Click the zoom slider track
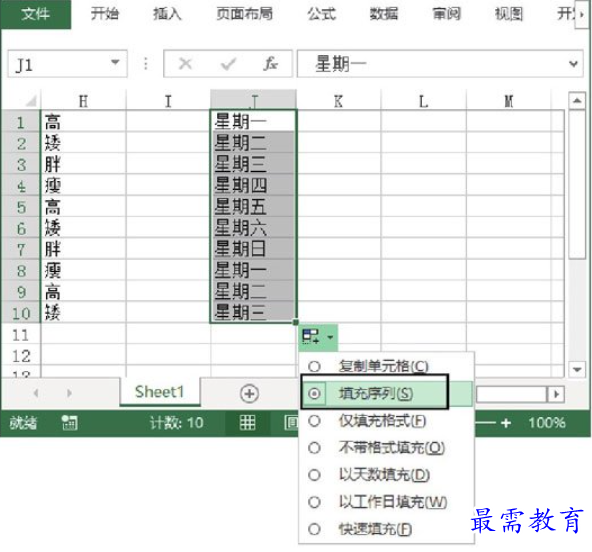 click(485, 422)
